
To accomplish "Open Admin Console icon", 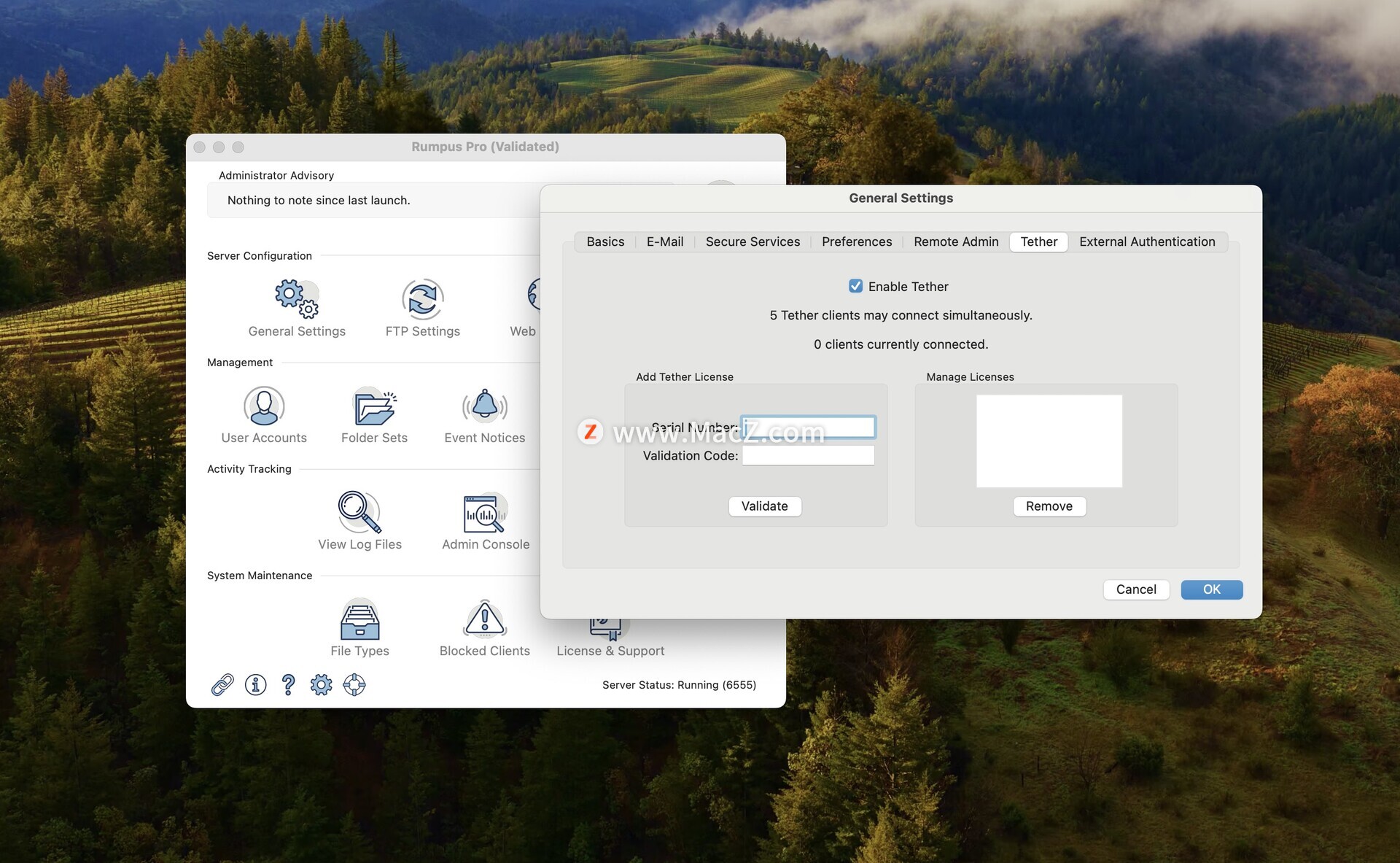I will [486, 513].
